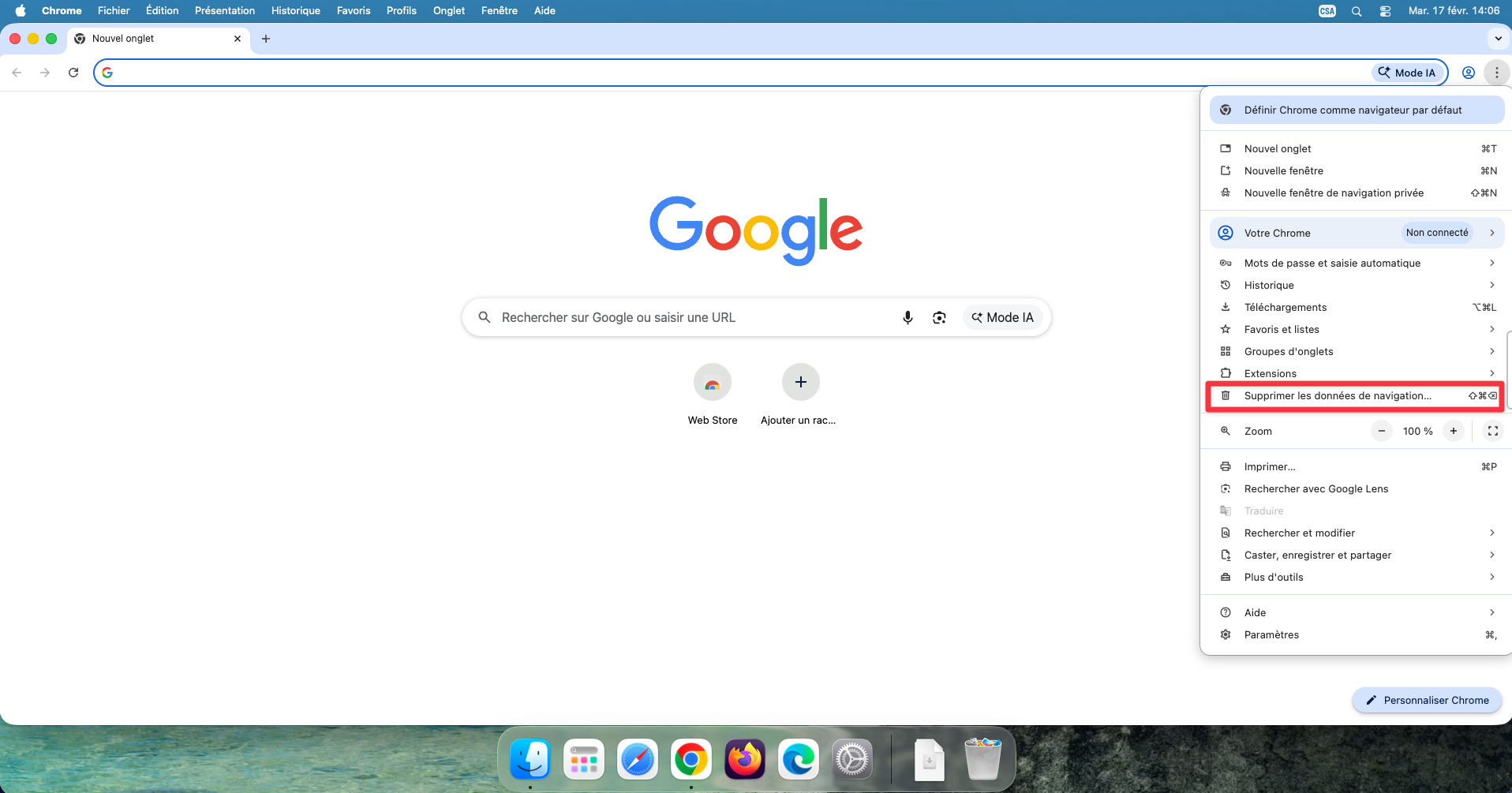This screenshot has width=1512, height=793.
Task: Open Paramètres from the menu
Action: pos(1356,634)
